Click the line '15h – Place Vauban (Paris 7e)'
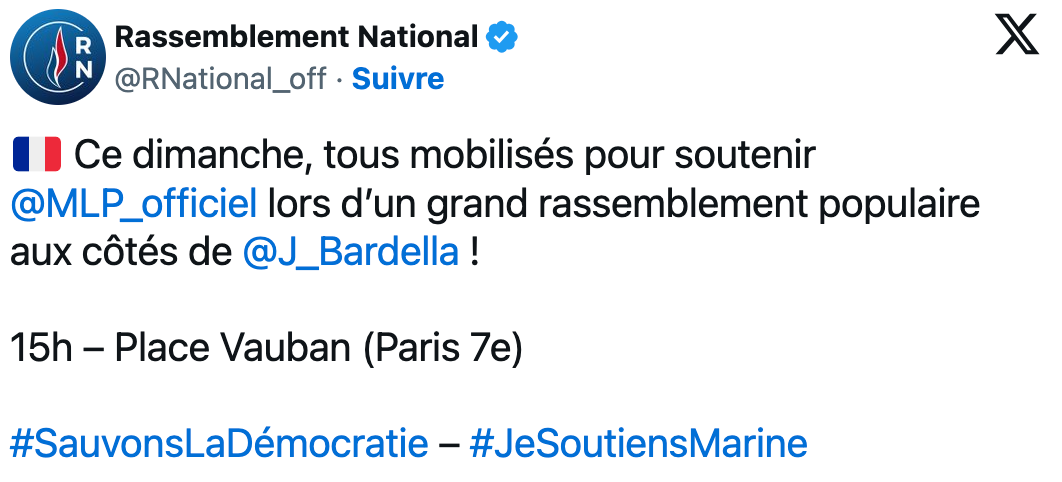The image size is (1062, 482). pyautogui.click(x=266, y=349)
